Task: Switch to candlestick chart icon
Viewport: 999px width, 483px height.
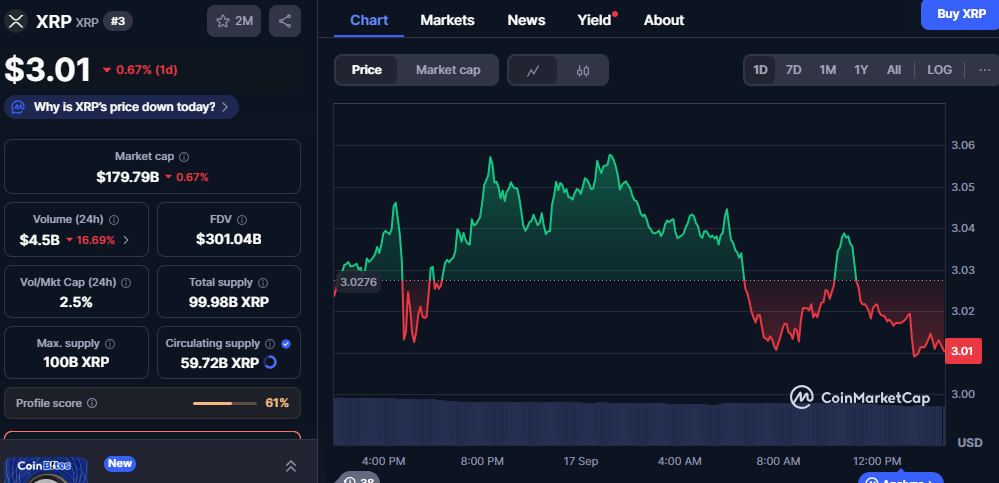Action: (x=583, y=70)
